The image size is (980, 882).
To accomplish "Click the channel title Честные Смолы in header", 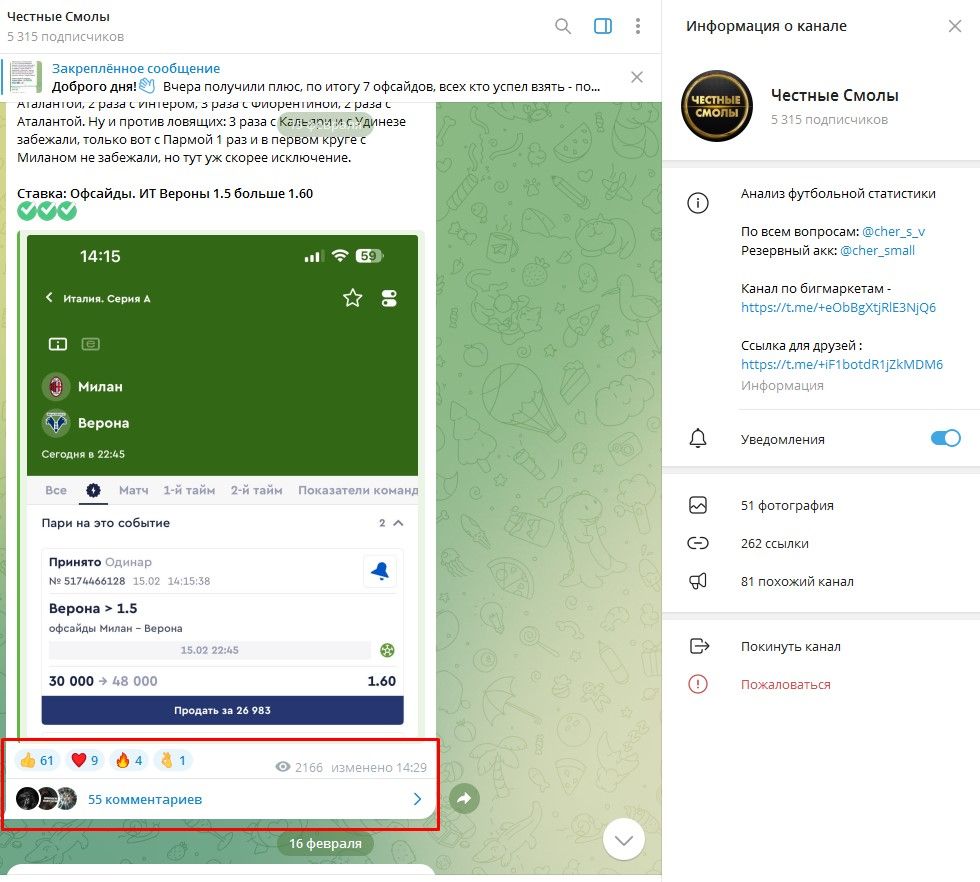I will (58, 17).
